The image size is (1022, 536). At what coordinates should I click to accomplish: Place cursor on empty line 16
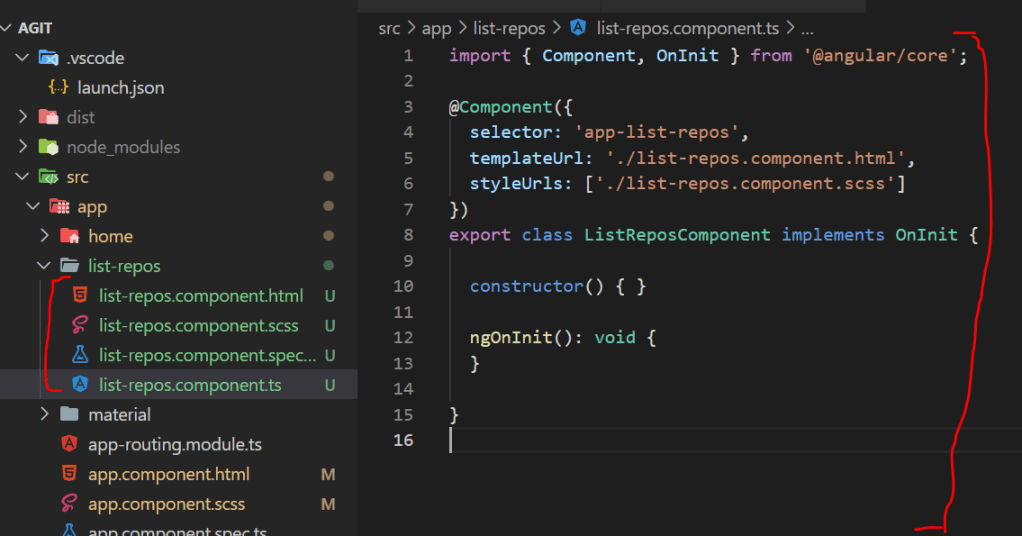point(600,441)
